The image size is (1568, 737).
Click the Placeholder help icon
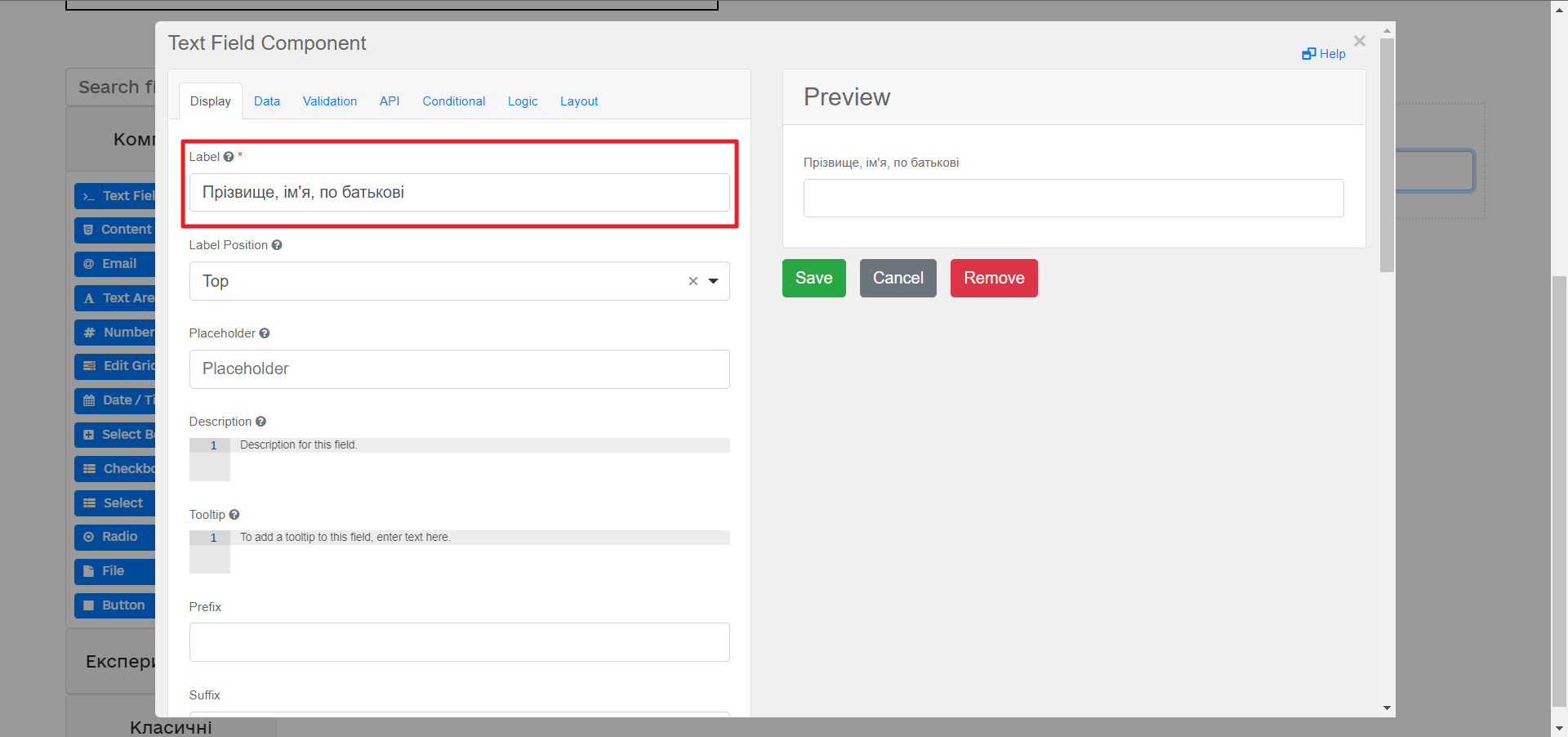[x=265, y=333]
